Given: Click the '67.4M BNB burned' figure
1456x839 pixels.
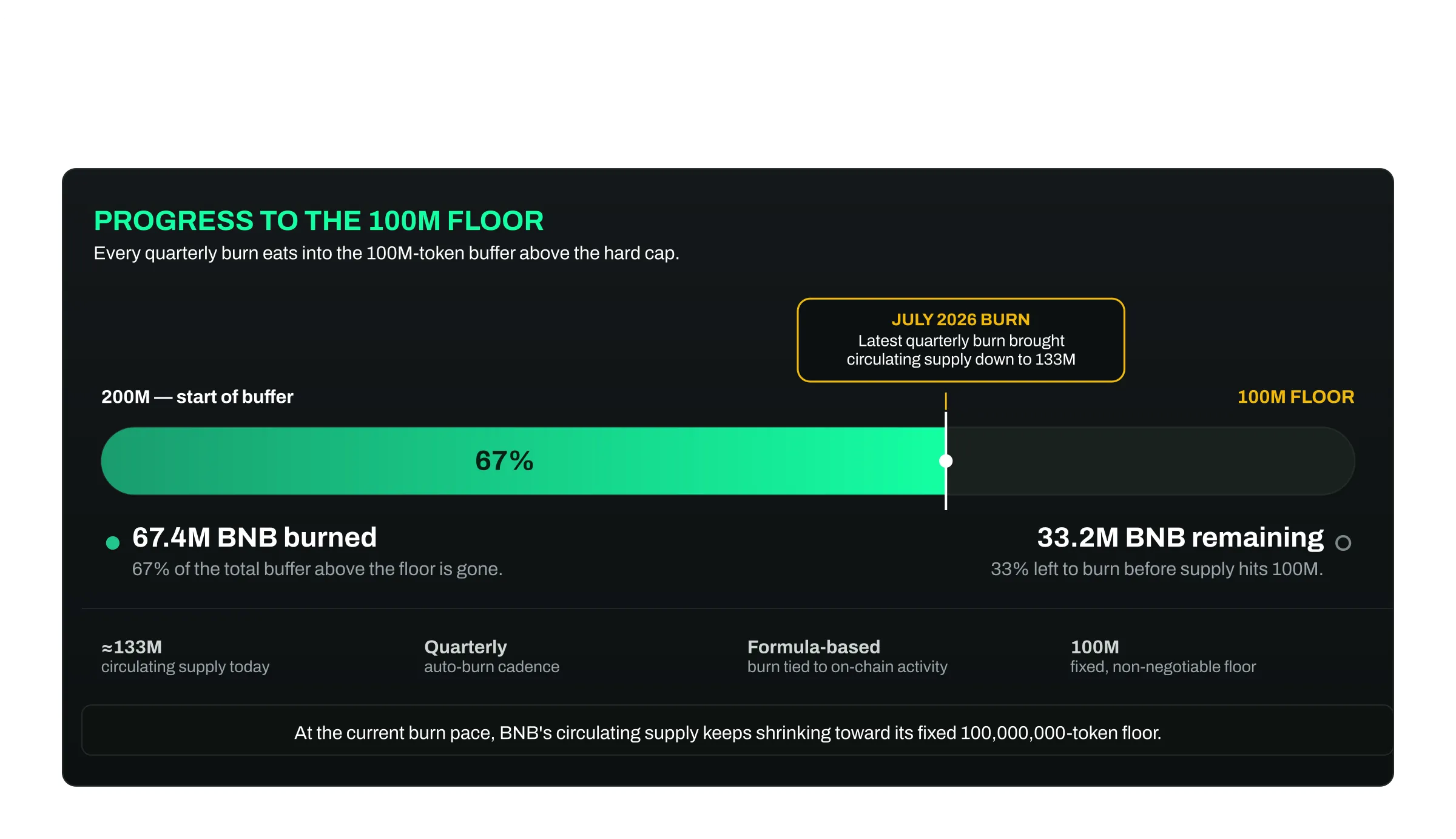Looking at the screenshot, I should pos(254,537).
